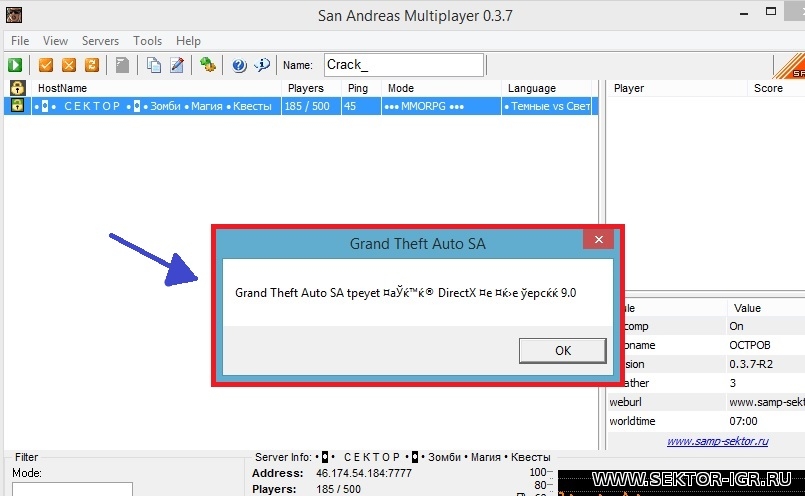Sort by Ping column header
Viewport: 805px width, 496px height.
click(x=361, y=88)
